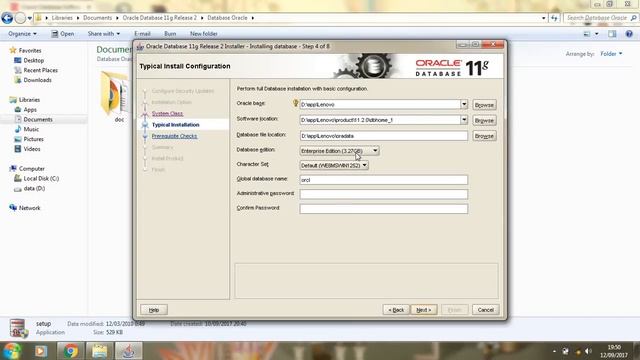Select Recent Places in navigation pane
The width and height of the screenshot is (640, 360).
pyautogui.click(x=40, y=70)
